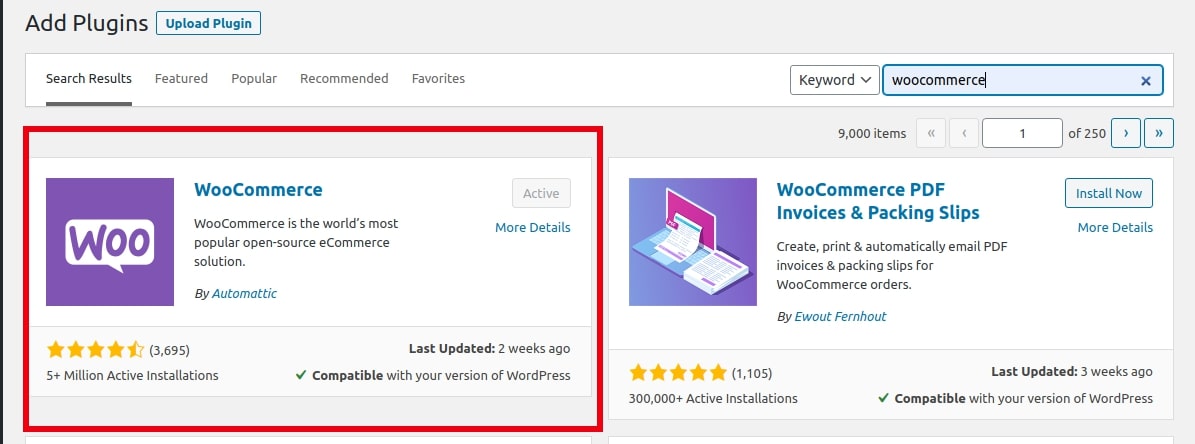Open the Featured plugins tab
This screenshot has width=1195, height=444.
click(181, 78)
